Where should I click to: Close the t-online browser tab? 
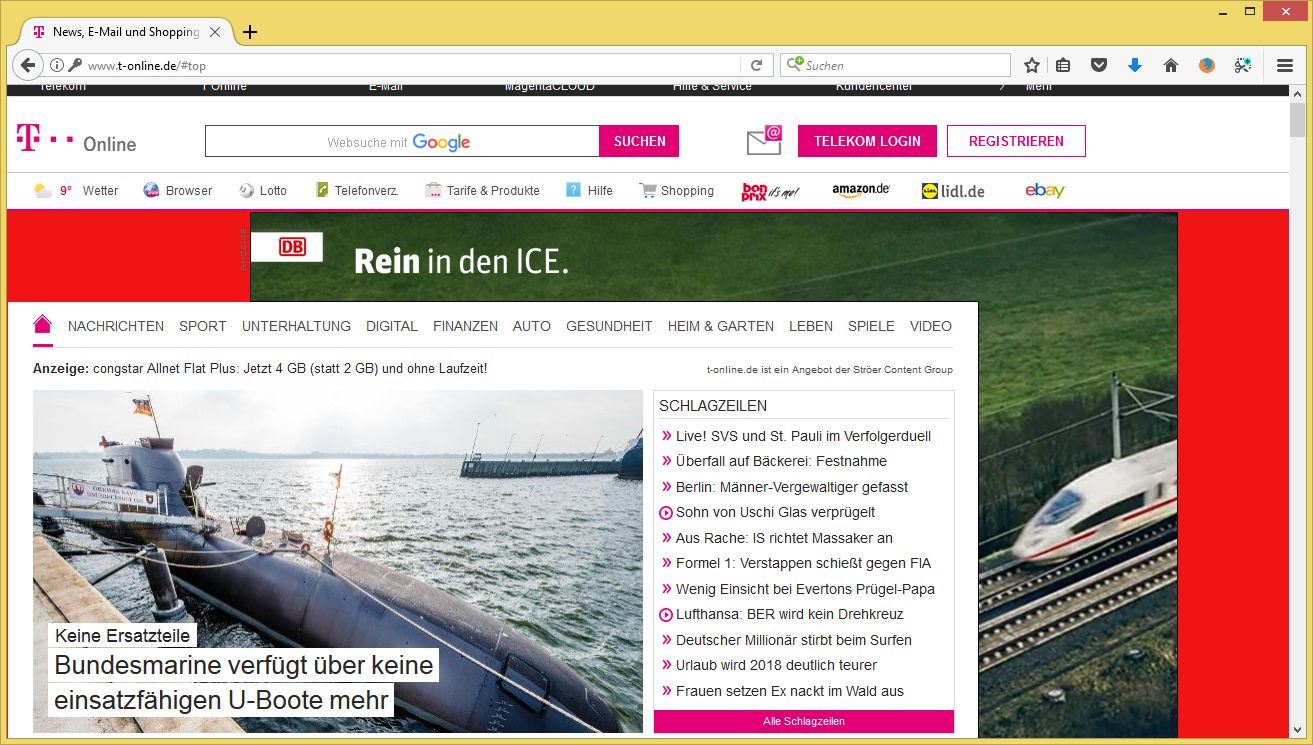[x=215, y=32]
